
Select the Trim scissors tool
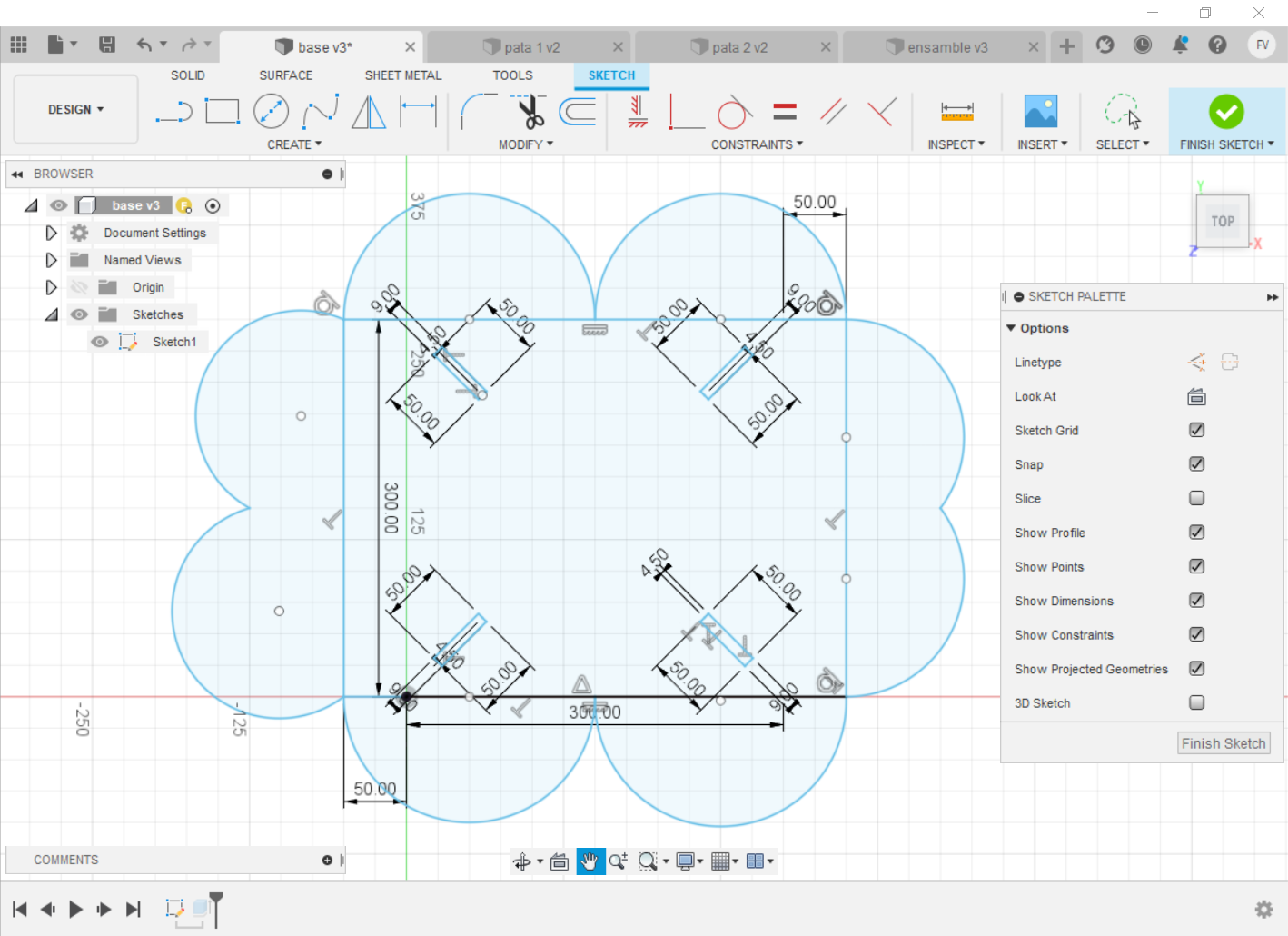pos(530,112)
